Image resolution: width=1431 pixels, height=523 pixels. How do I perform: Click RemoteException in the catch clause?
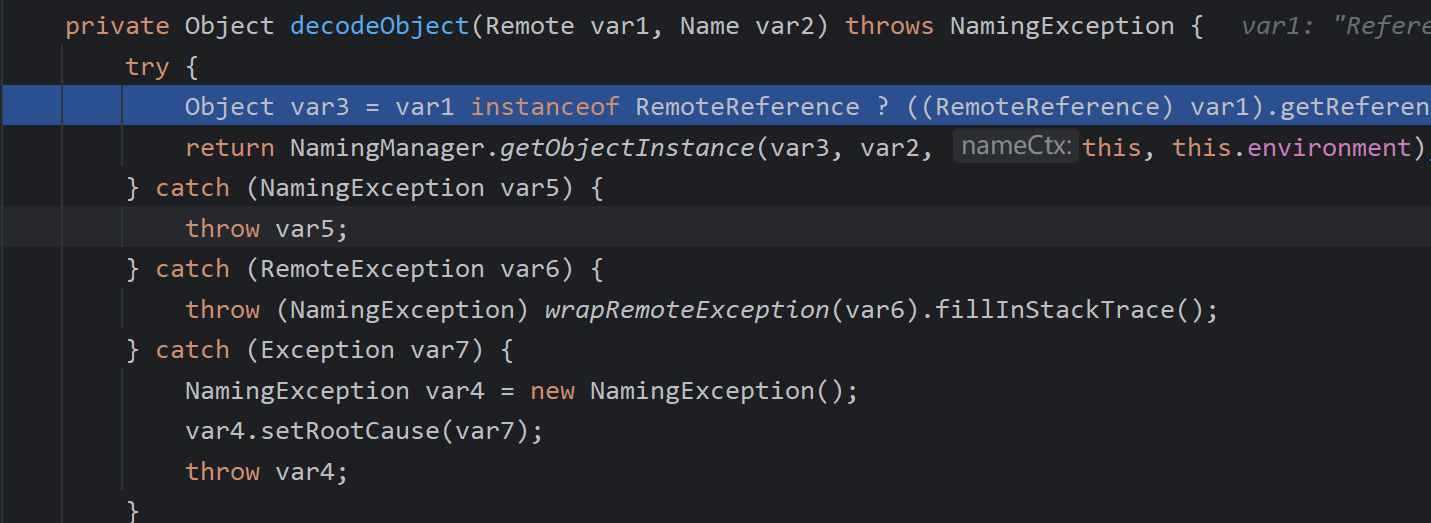pyautogui.click(x=372, y=269)
